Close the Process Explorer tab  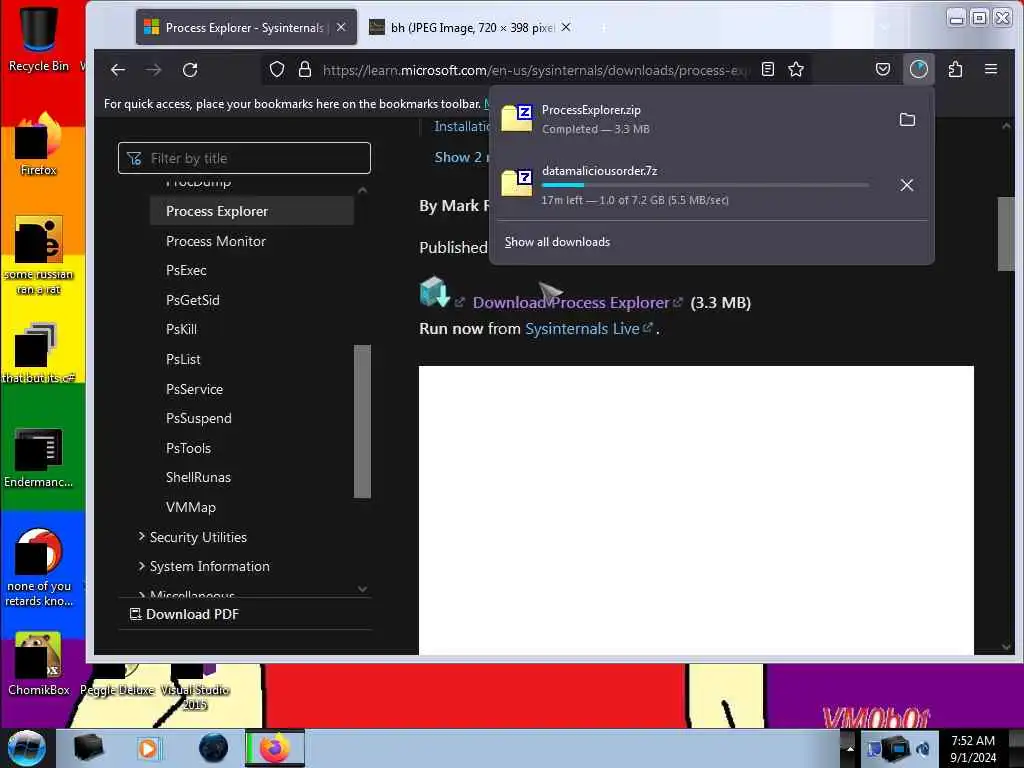coord(341,27)
